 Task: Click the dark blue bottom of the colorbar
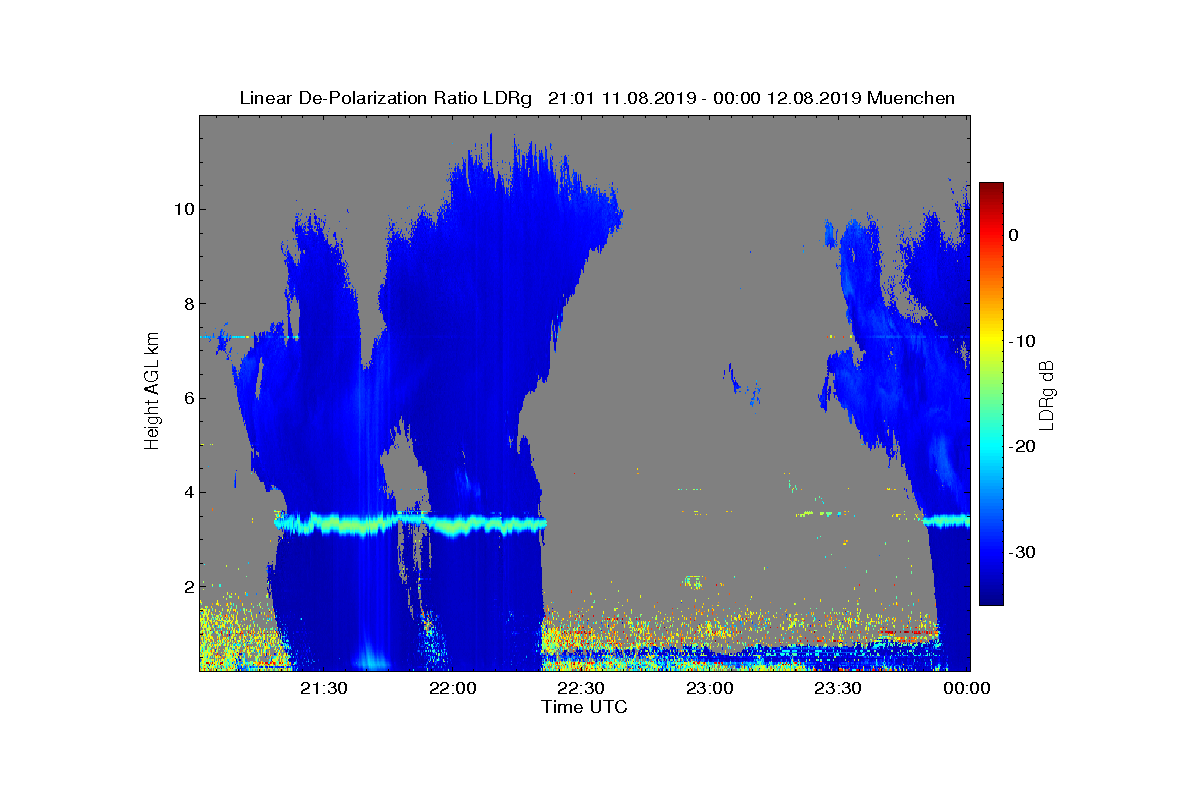click(x=991, y=597)
